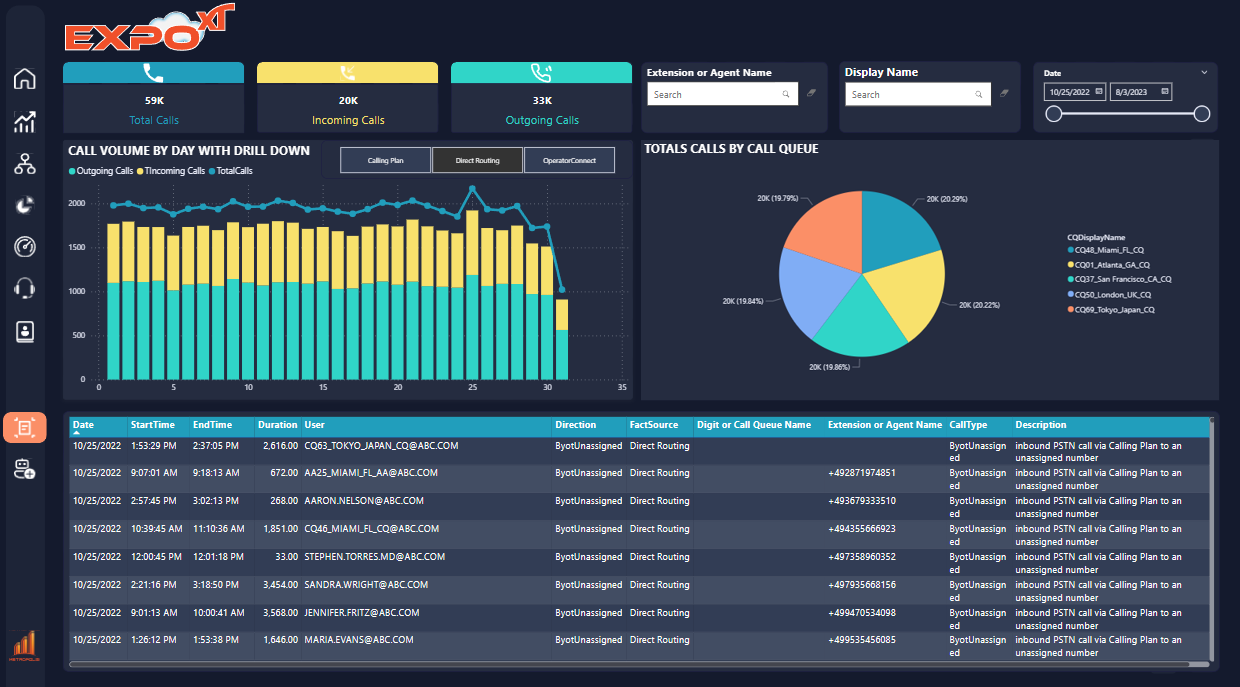The width and height of the screenshot is (1240, 687).
Task: Focus the Display Name search box
Action: [x=918, y=94]
